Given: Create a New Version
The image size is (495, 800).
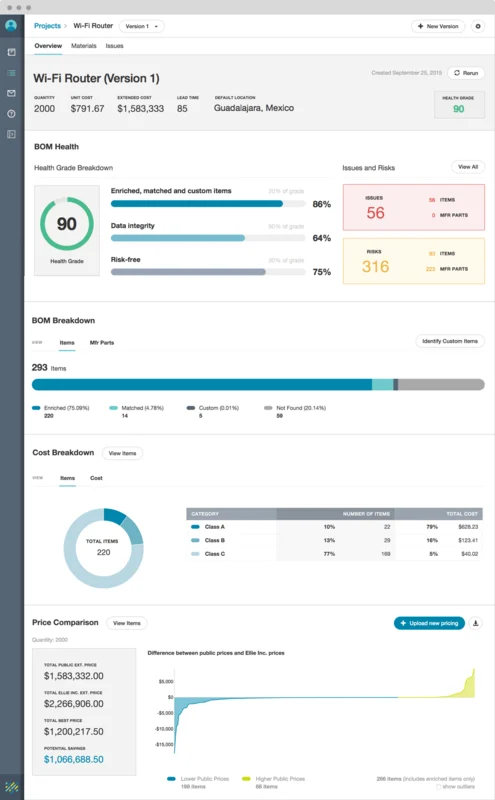Looking at the screenshot, I should pos(438,26).
